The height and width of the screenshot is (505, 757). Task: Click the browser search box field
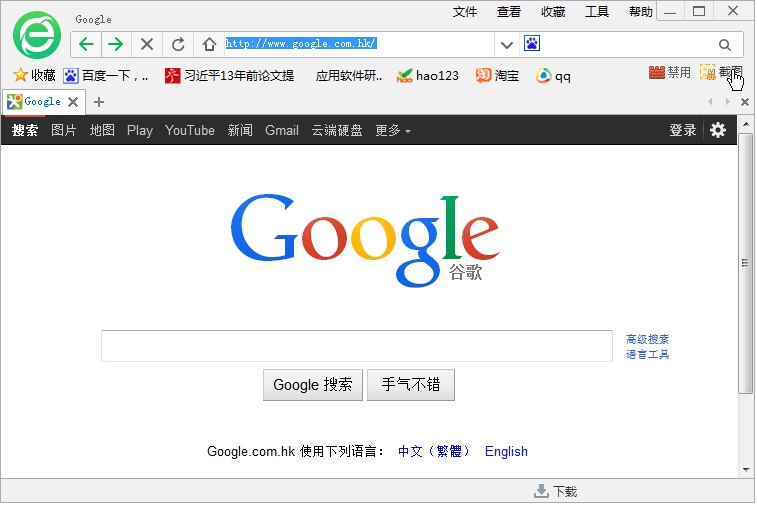pos(628,44)
